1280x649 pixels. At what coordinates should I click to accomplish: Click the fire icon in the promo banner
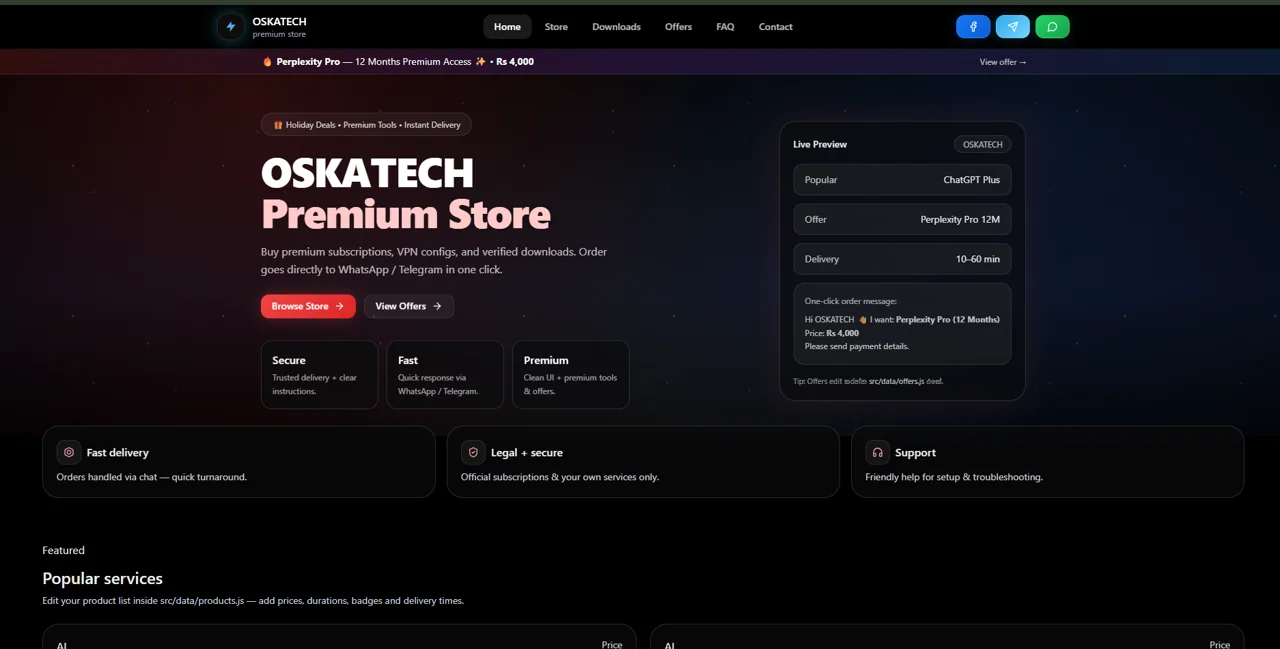pyautogui.click(x=267, y=62)
